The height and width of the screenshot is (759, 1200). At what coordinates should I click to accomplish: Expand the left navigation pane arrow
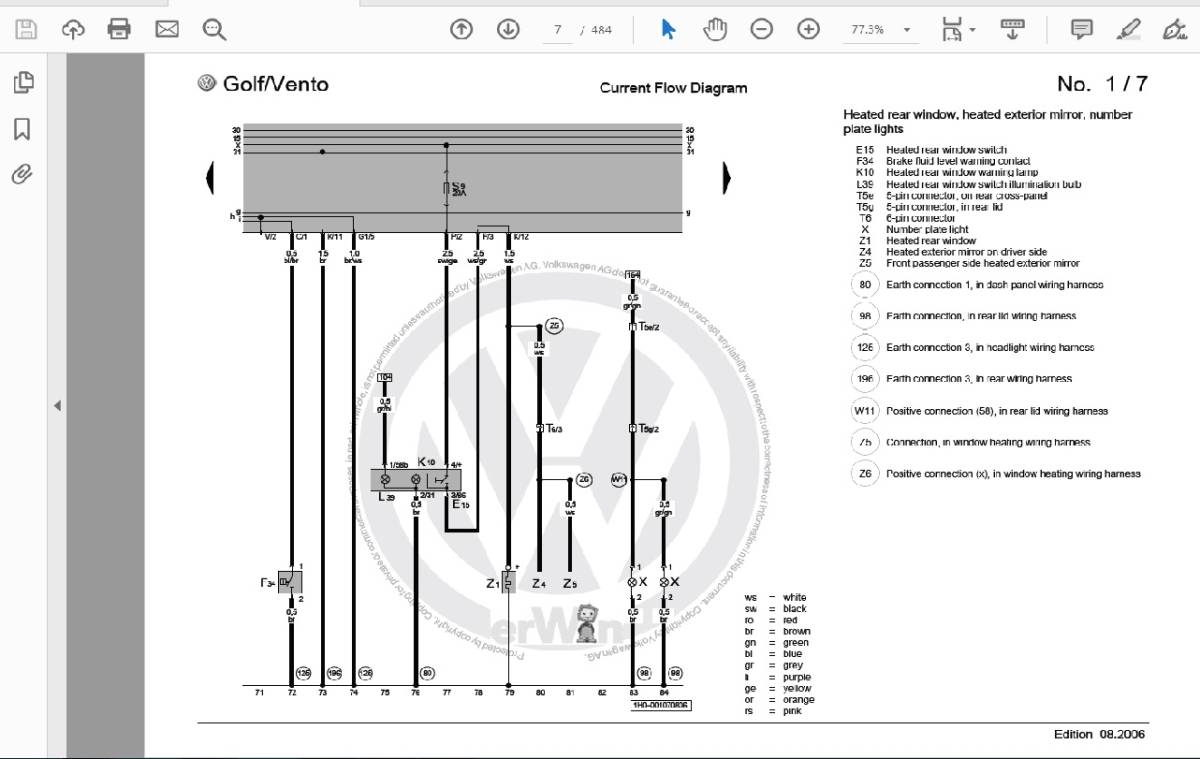point(57,405)
